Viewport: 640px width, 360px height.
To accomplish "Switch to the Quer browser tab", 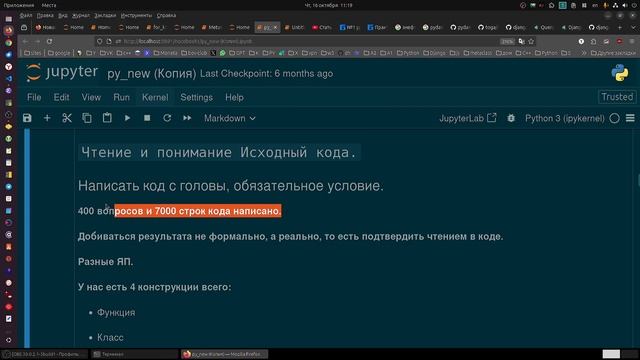I will (x=543, y=27).
